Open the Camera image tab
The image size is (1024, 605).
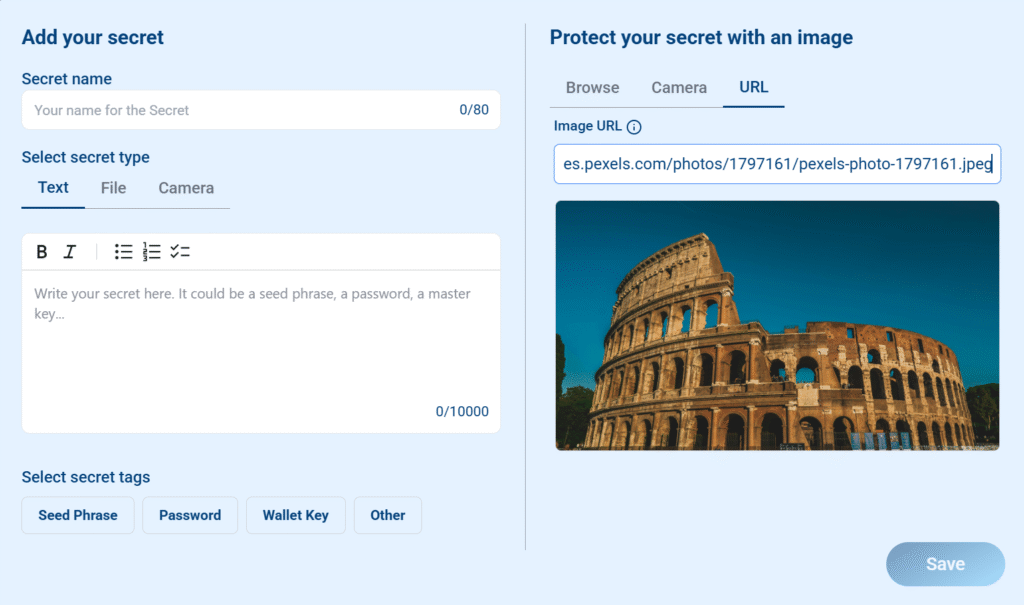679,88
